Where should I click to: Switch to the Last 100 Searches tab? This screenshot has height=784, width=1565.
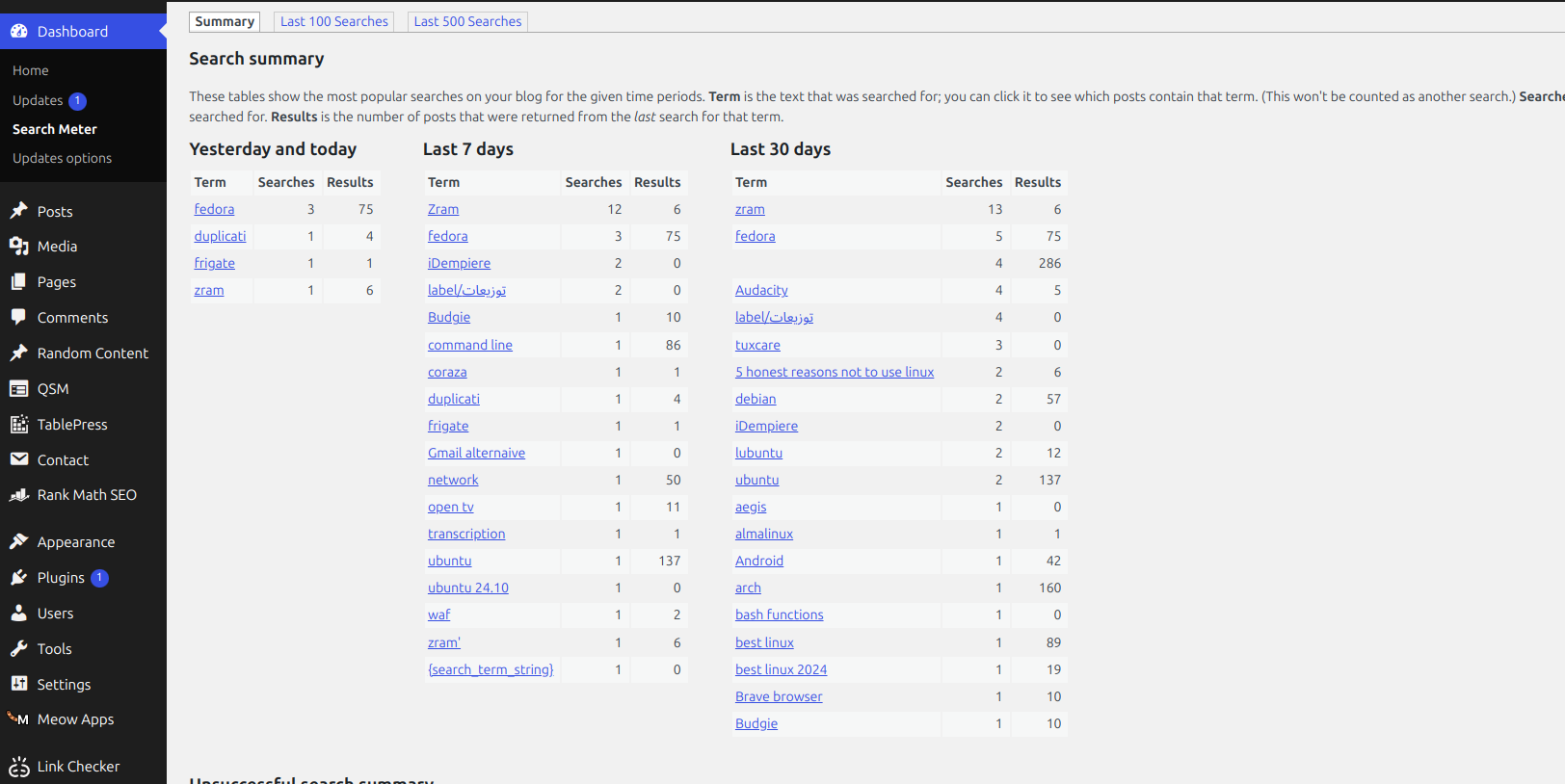[x=333, y=21]
